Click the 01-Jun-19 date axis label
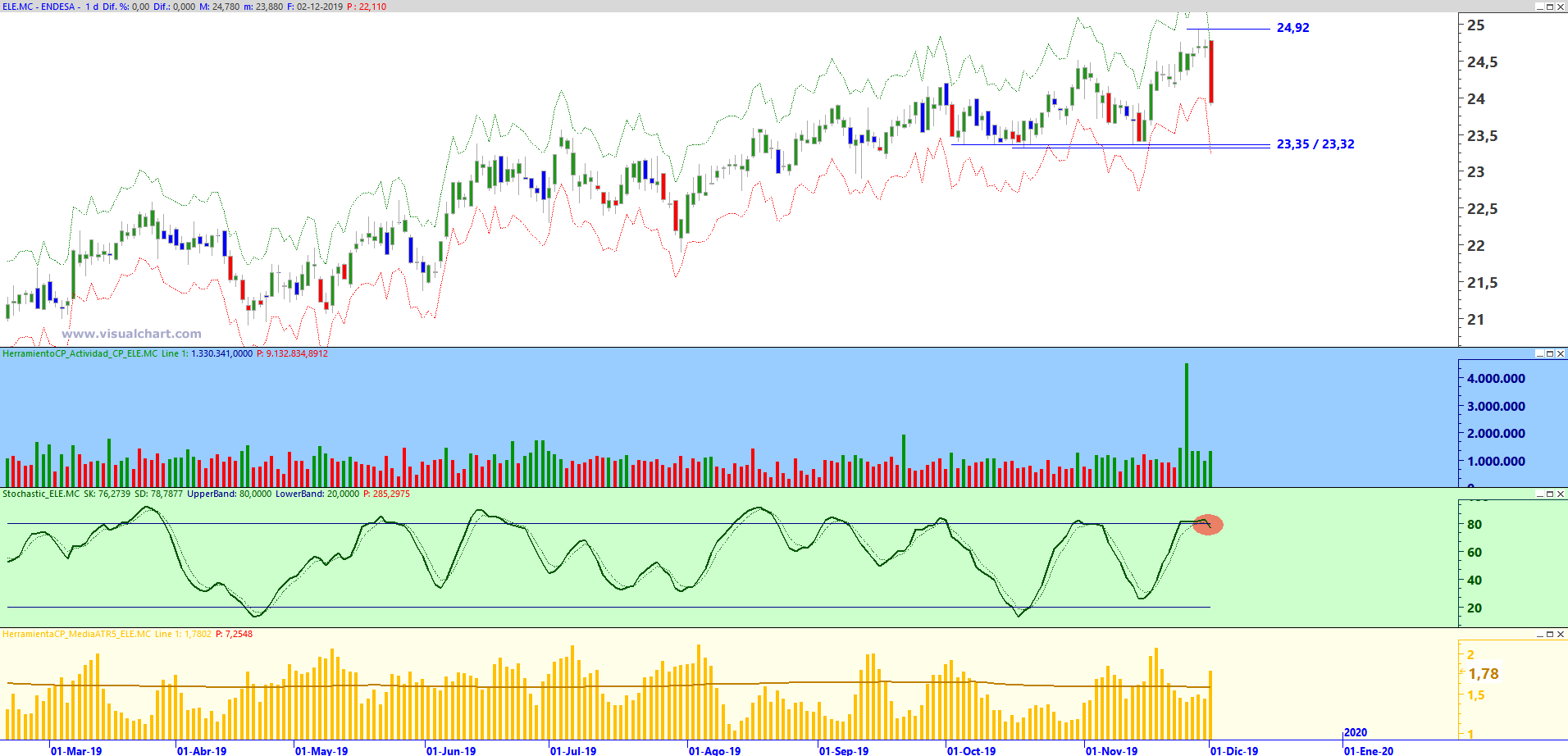1568x756 pixels. click(451, 750)
